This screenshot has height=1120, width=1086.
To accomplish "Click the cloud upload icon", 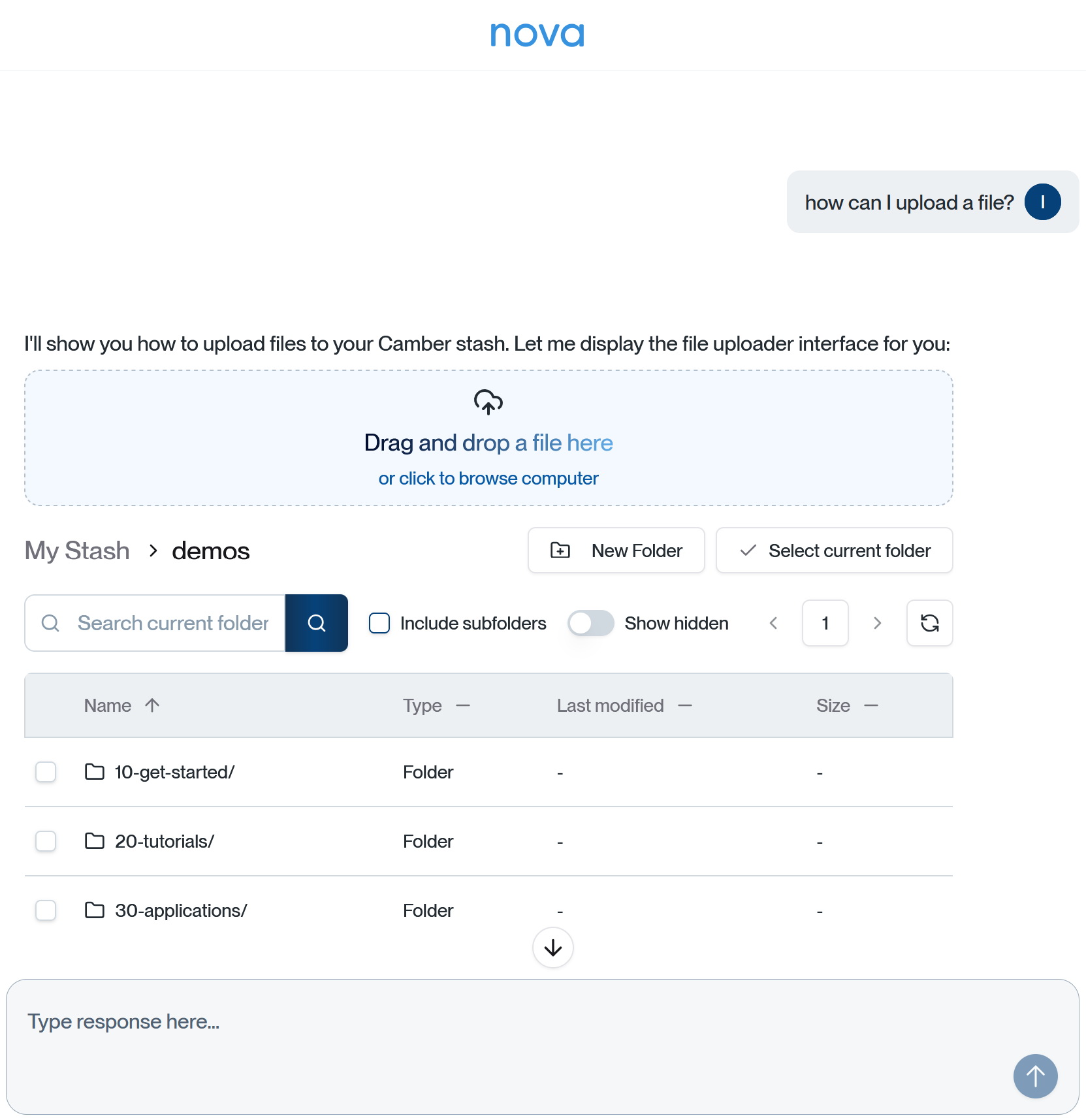I will click(488, 402).
